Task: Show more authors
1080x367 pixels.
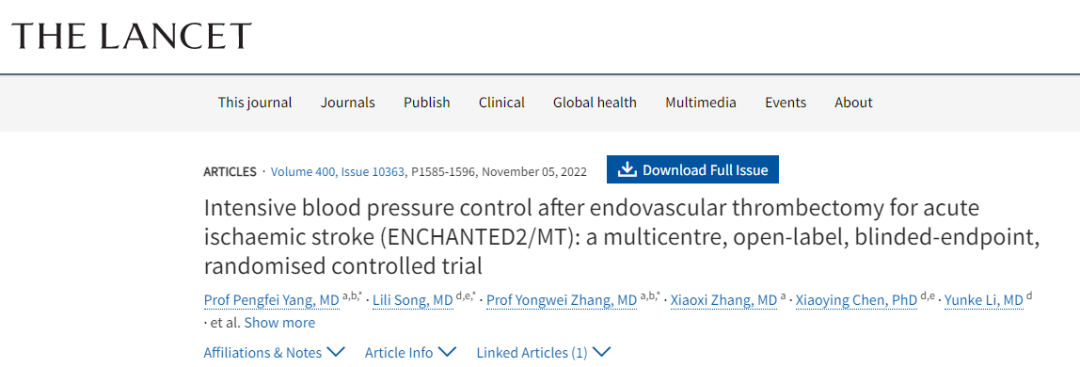Action: tap(280, 322)
